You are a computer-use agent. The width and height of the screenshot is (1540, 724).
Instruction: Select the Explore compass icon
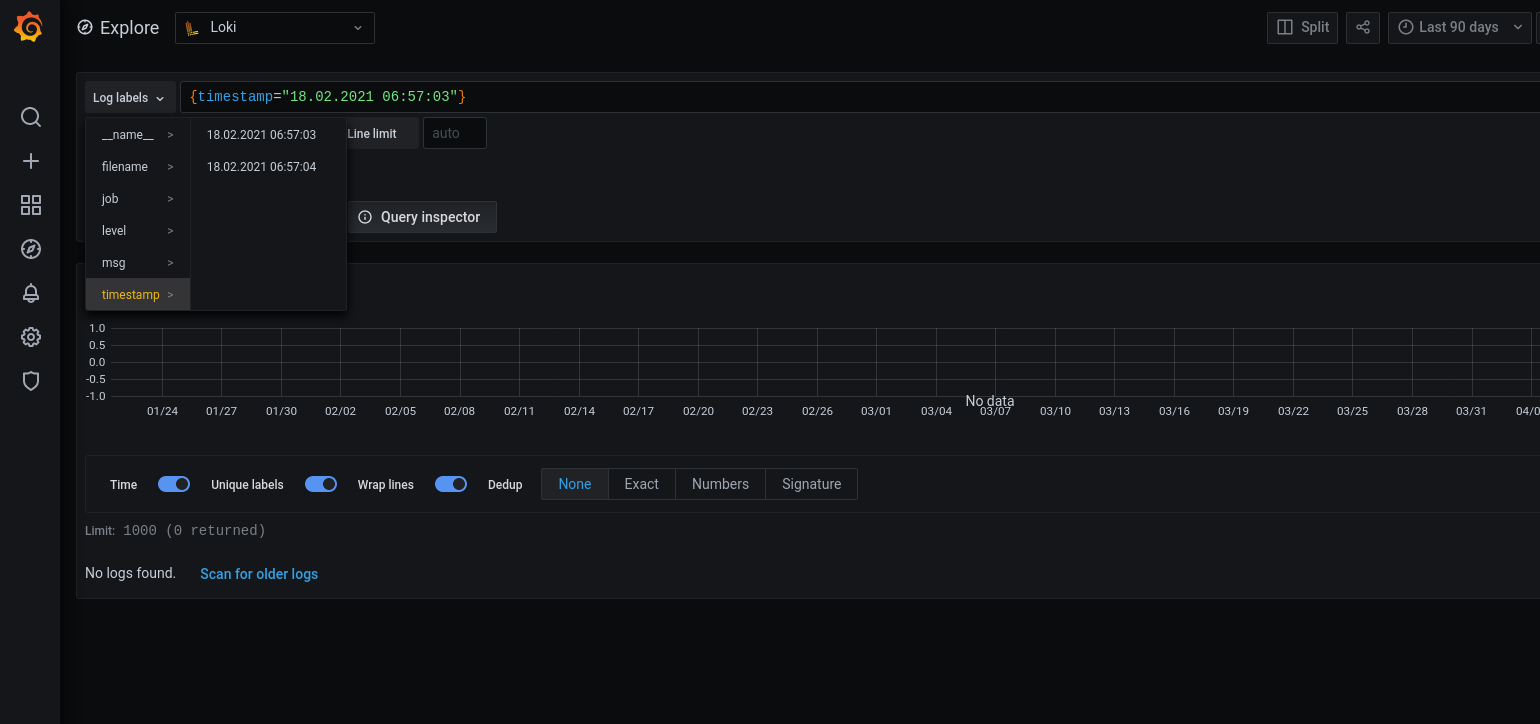(30, 249)
